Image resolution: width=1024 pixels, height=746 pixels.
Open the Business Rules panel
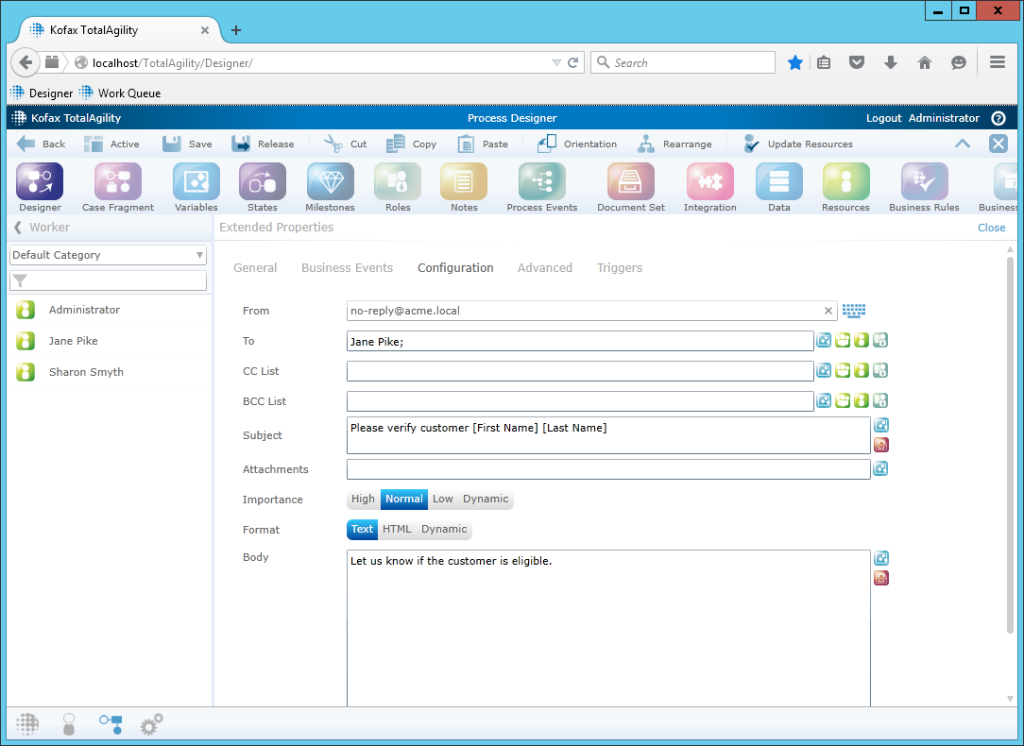pyautogui.click(x=922, y=186)
